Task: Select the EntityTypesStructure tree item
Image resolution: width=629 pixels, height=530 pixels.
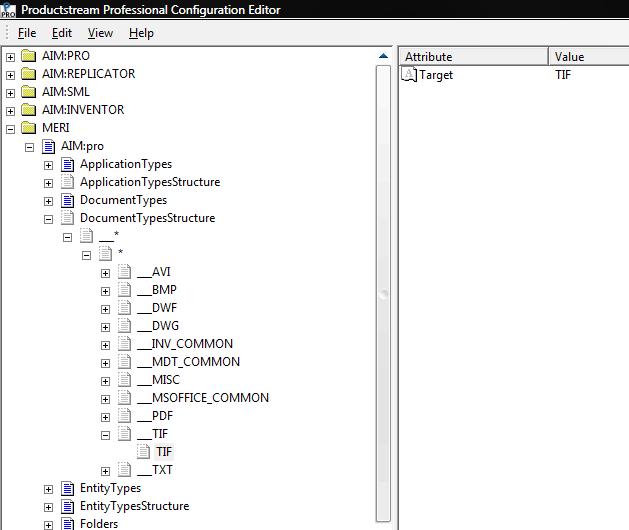Action: point(134,506)
